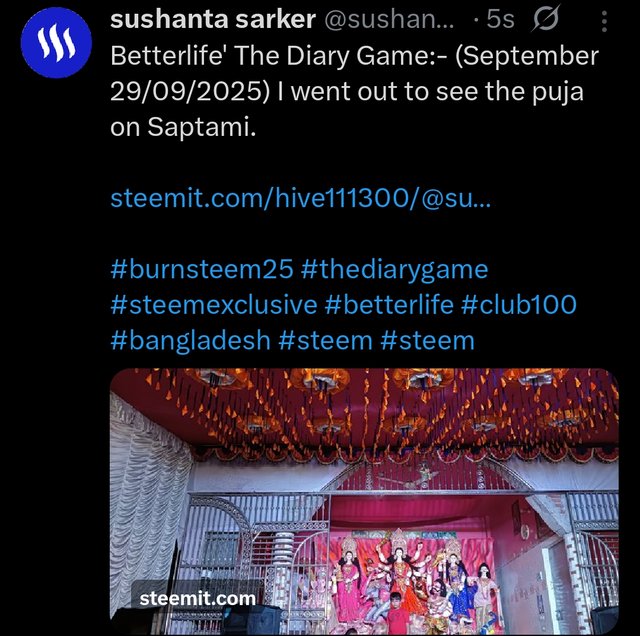Open hashtag #thediarygame
The image size is (640, 636).
394,270
